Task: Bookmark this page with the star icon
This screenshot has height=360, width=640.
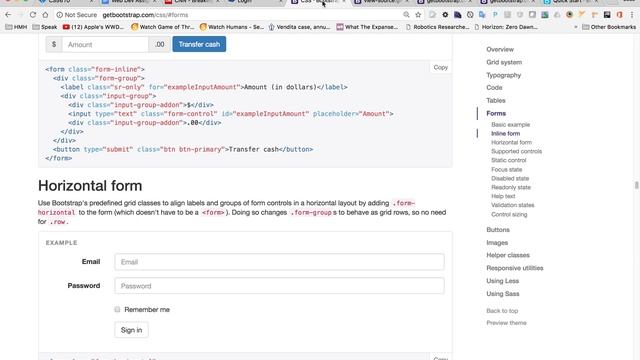Action: click(x=418, y=15)
